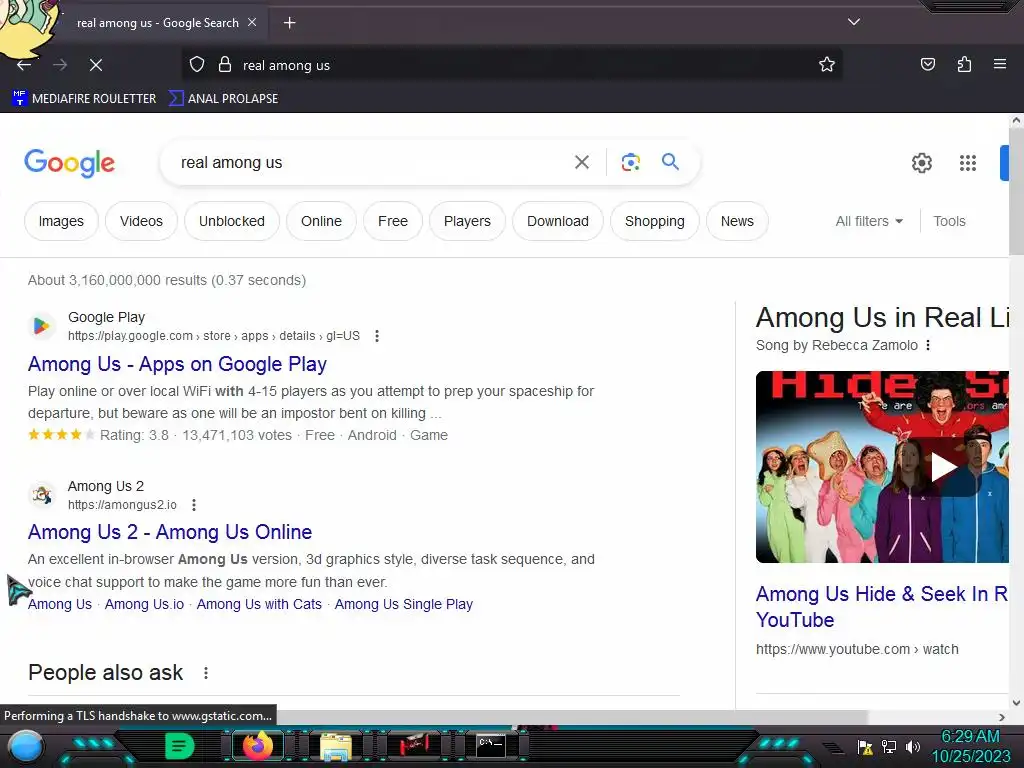
Task: Submit search with the magnifier icon
Action: [670, 161]
